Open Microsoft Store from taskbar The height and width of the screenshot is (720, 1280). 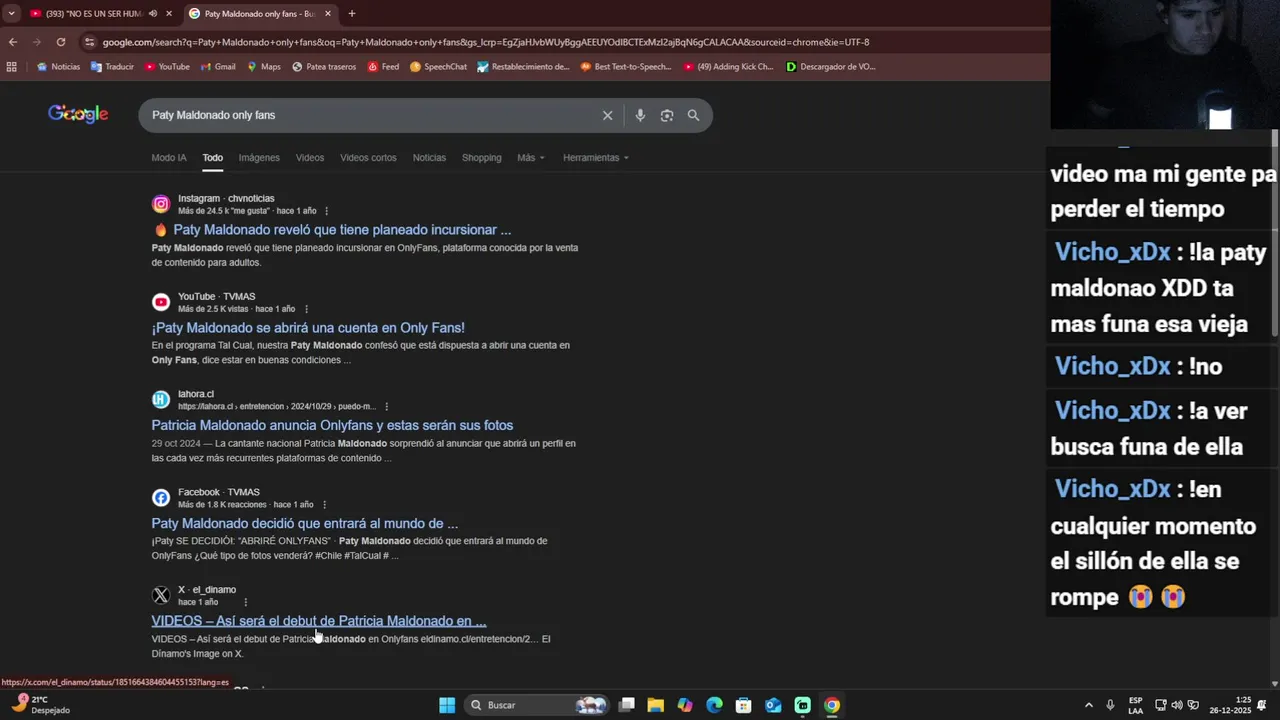(743, 705)
